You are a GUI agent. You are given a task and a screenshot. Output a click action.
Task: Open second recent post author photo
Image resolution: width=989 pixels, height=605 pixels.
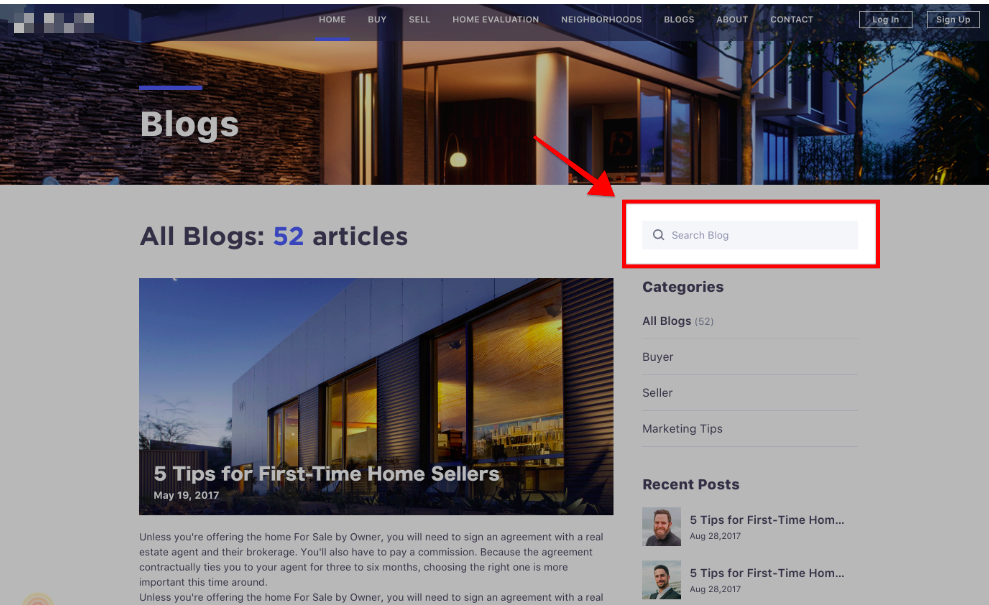pos(661,579)
